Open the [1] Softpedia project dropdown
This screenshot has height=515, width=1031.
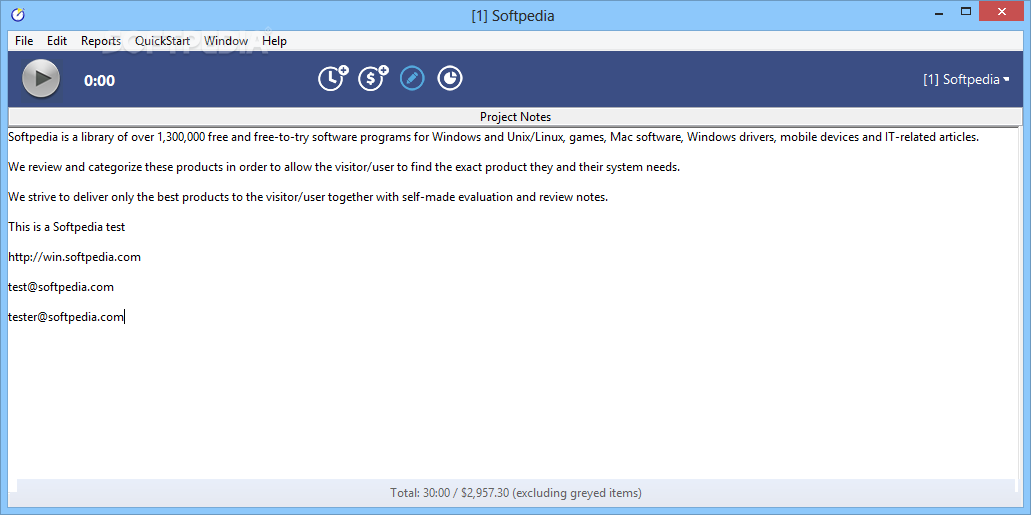tap(966, 80)
